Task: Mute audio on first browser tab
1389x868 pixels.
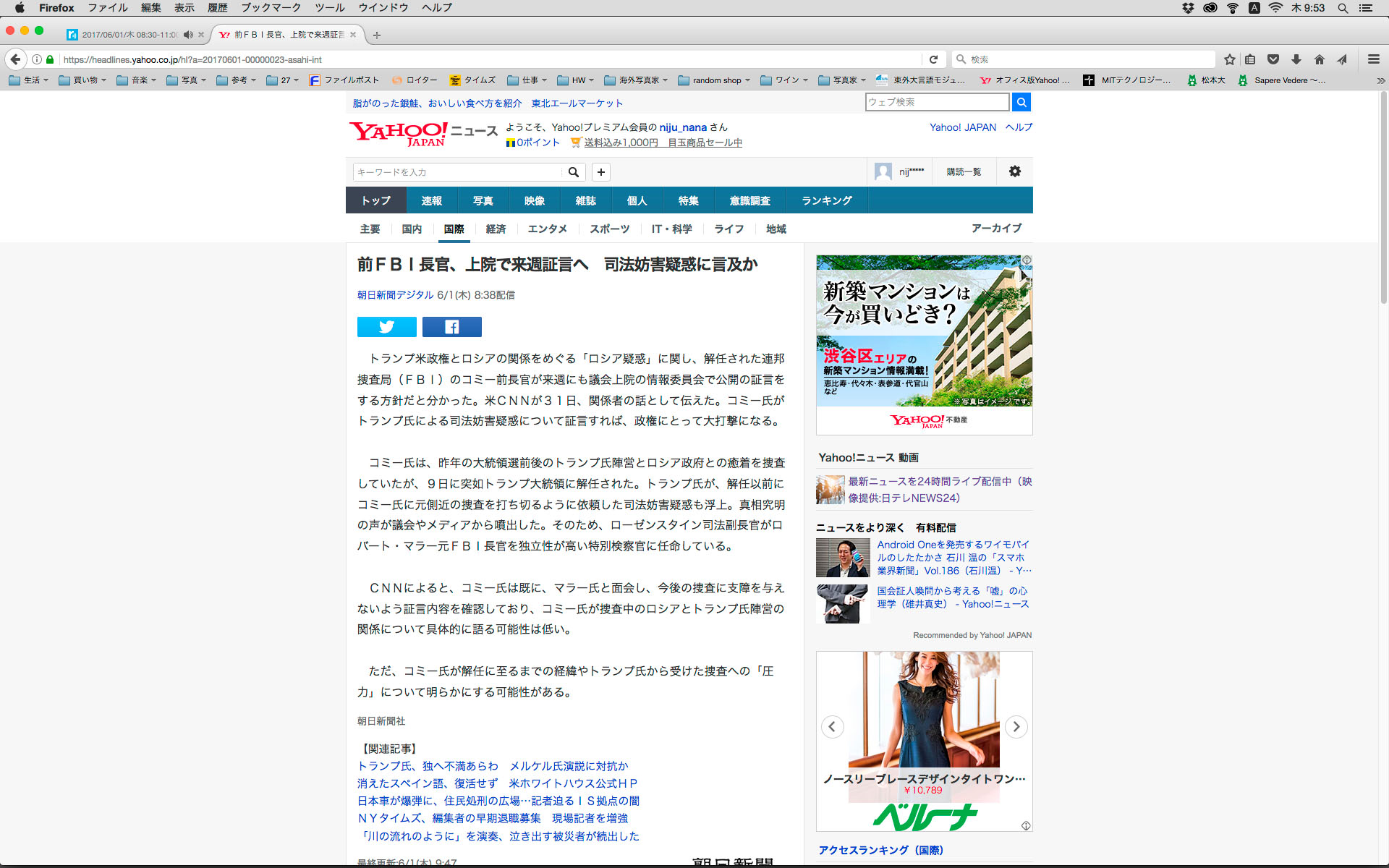Action: (188, 35)
